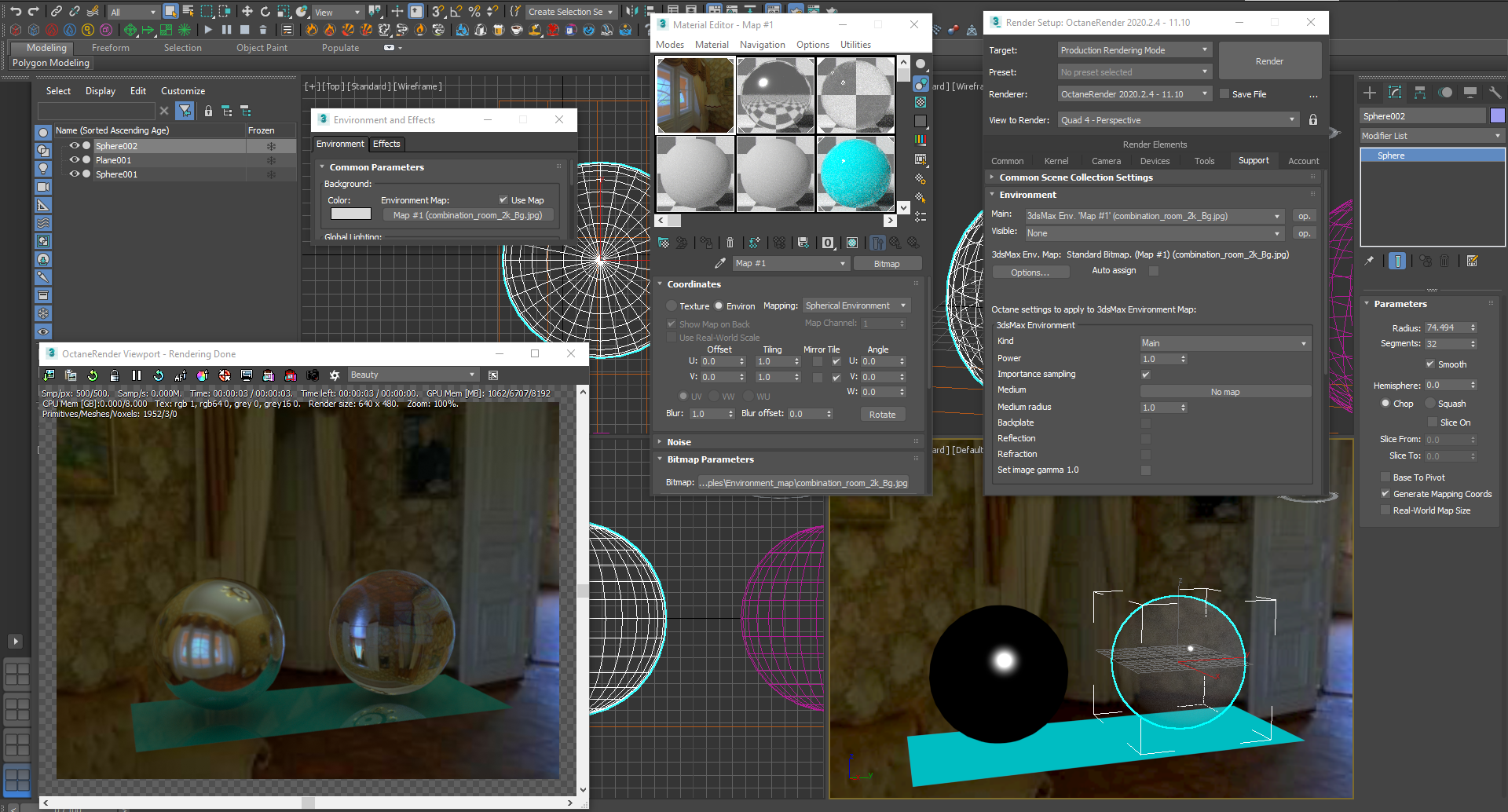Pick material from object with the eyedropper

pos(719,263)
